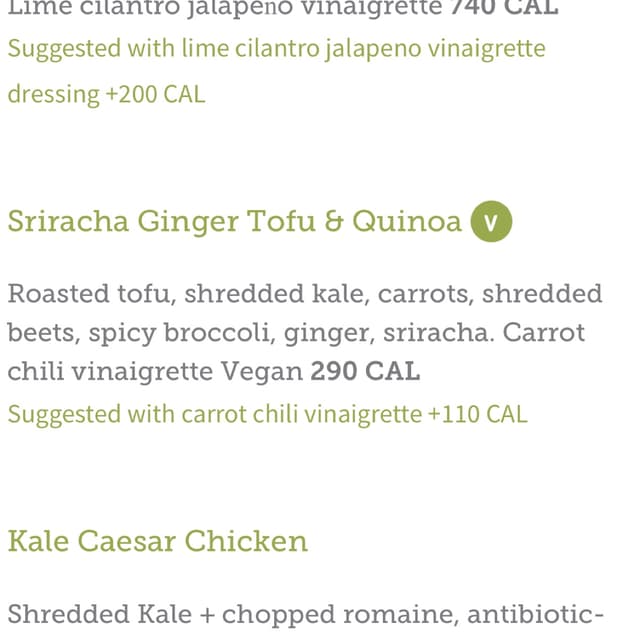Click the word Vegan in the description
640x640 pixels.
[262, 371]
